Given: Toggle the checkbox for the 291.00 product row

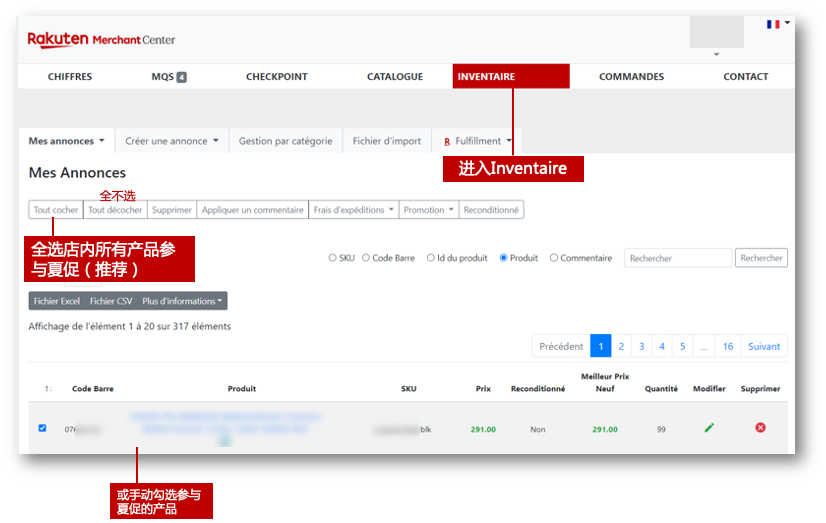Looking at the screenshot, I should coord(42,428).
